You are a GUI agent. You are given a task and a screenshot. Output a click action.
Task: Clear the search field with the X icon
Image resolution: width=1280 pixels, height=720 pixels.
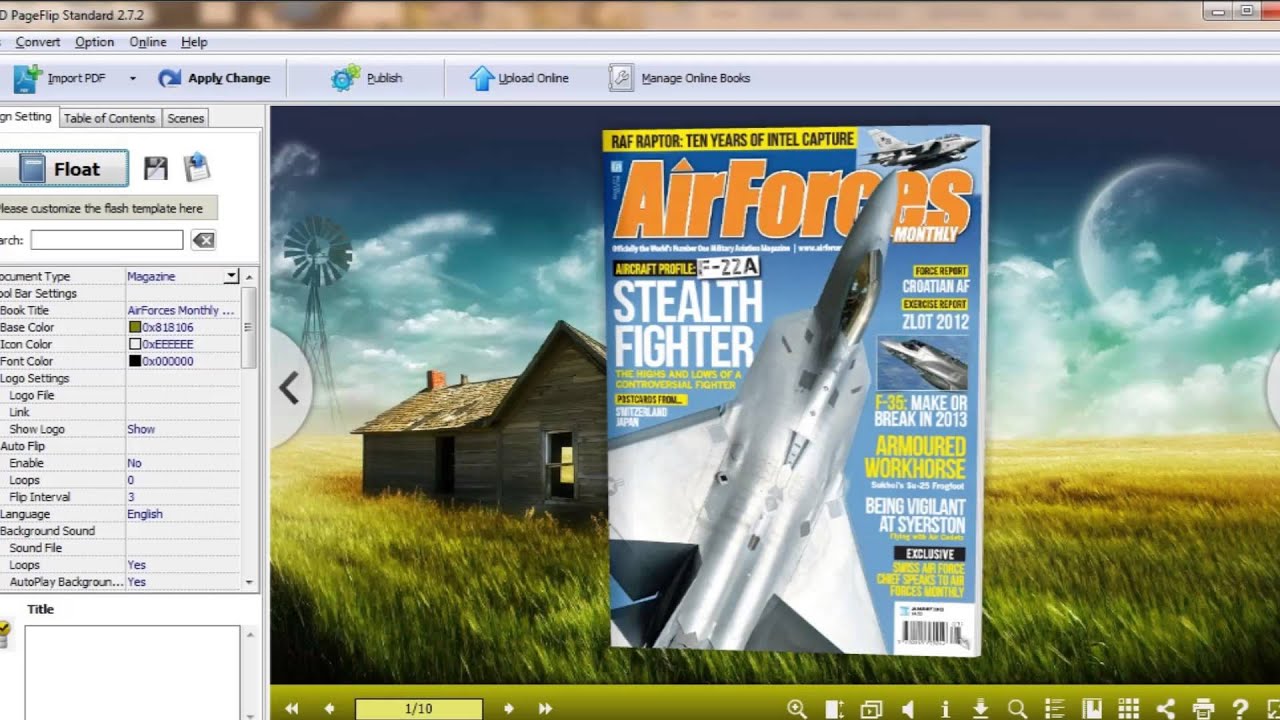203,240
